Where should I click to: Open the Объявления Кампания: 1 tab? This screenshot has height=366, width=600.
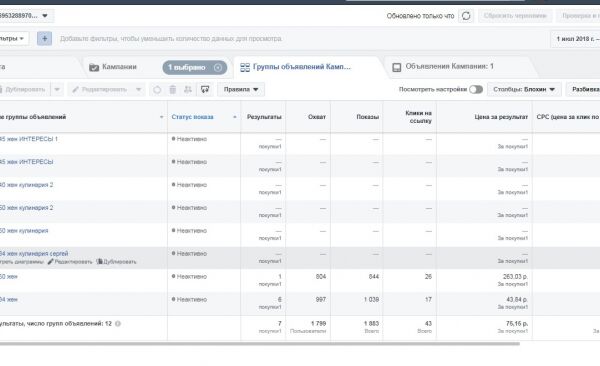point(450,67)
